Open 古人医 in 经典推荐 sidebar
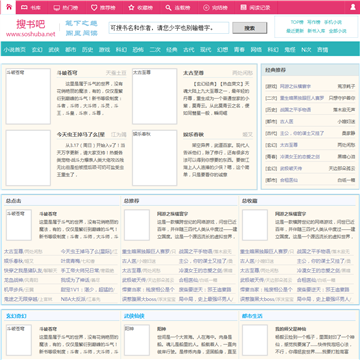 (x=287, y=122)
